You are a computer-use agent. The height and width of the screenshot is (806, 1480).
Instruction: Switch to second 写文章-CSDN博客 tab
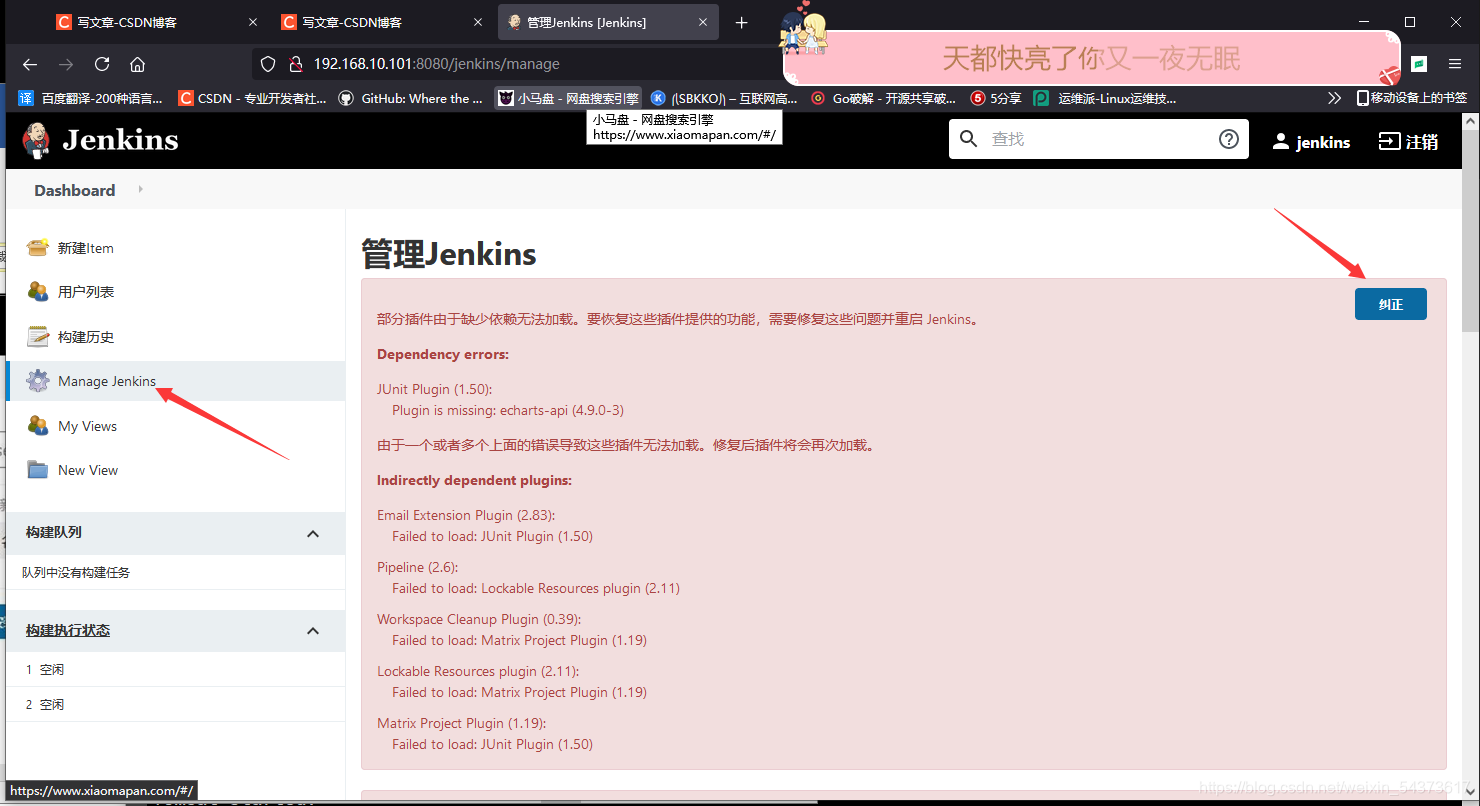382,22
